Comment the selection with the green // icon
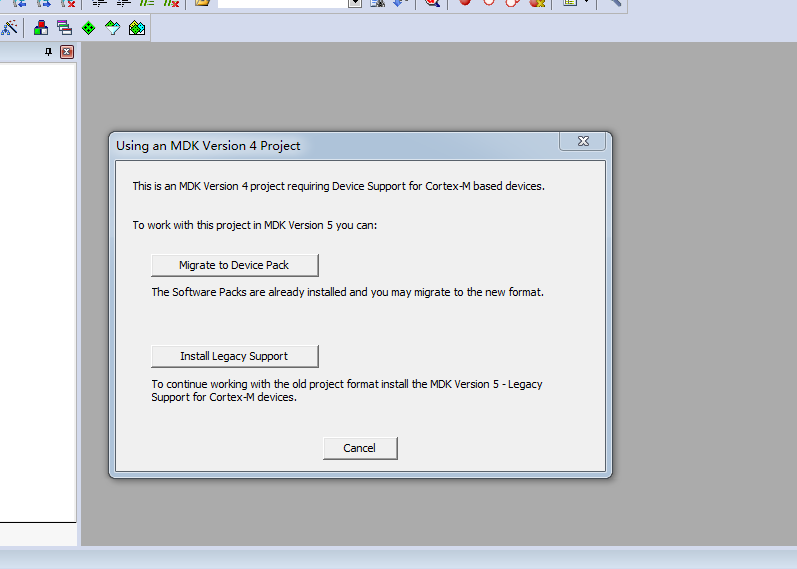 click(147, 3)
